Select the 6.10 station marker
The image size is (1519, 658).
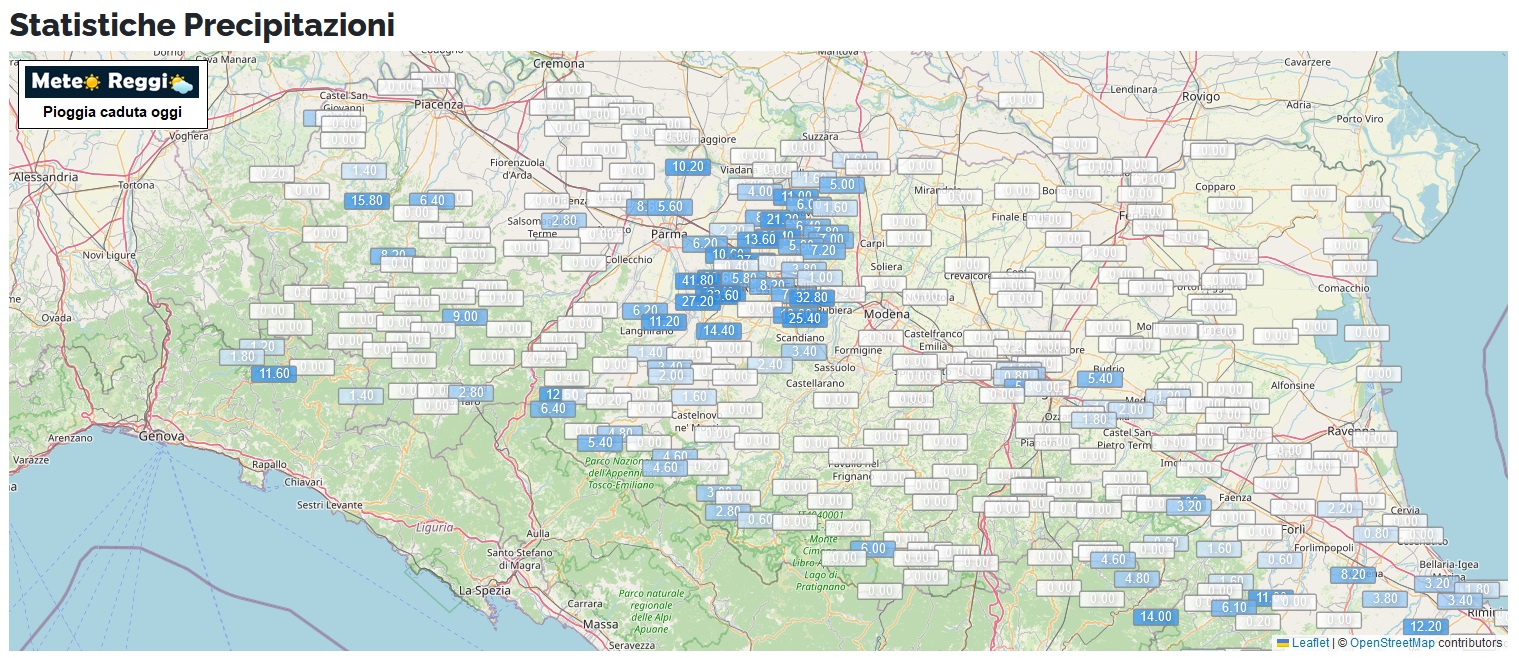pos(1233,608)
